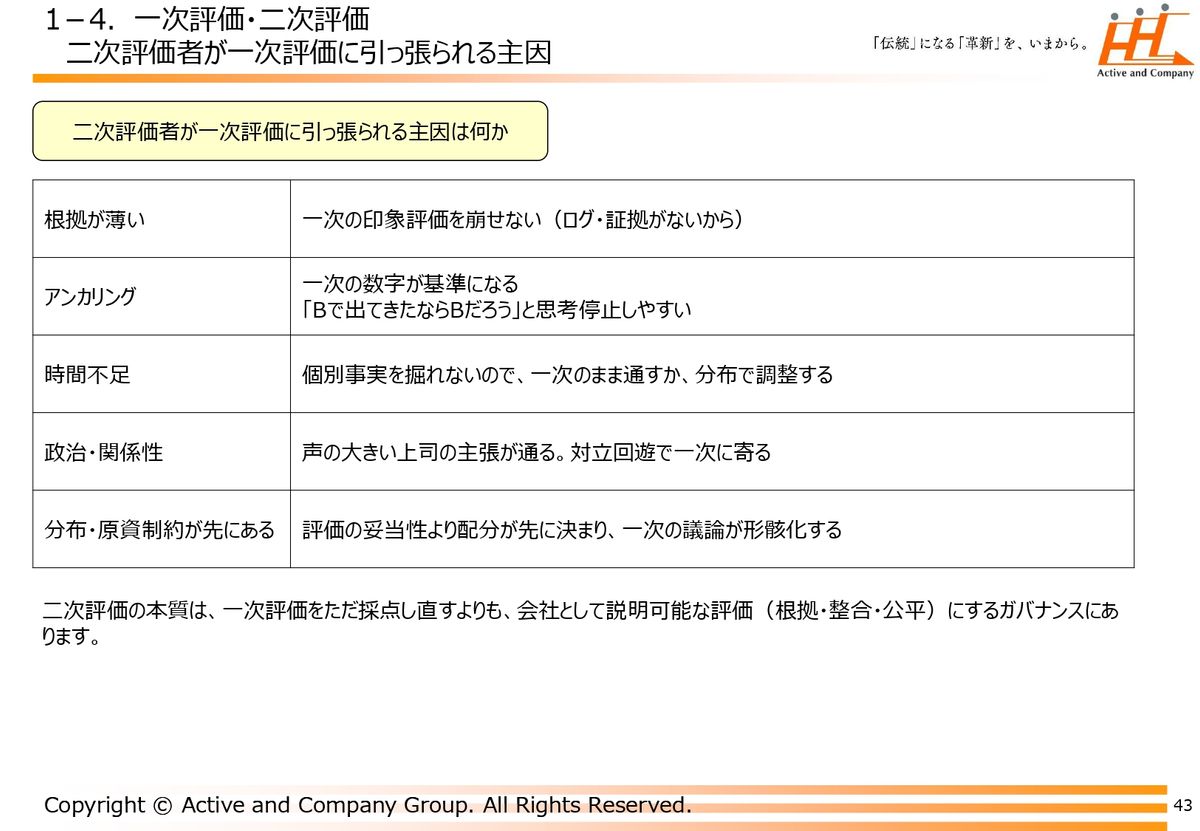The image size is (1200, 831).
Task: Select the '評価の妥当性より配分が先に決まり' text
Action: click(572, 530)
